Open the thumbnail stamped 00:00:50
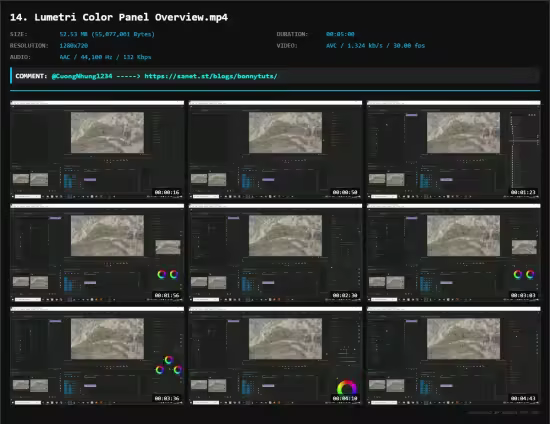 [275, 150]
